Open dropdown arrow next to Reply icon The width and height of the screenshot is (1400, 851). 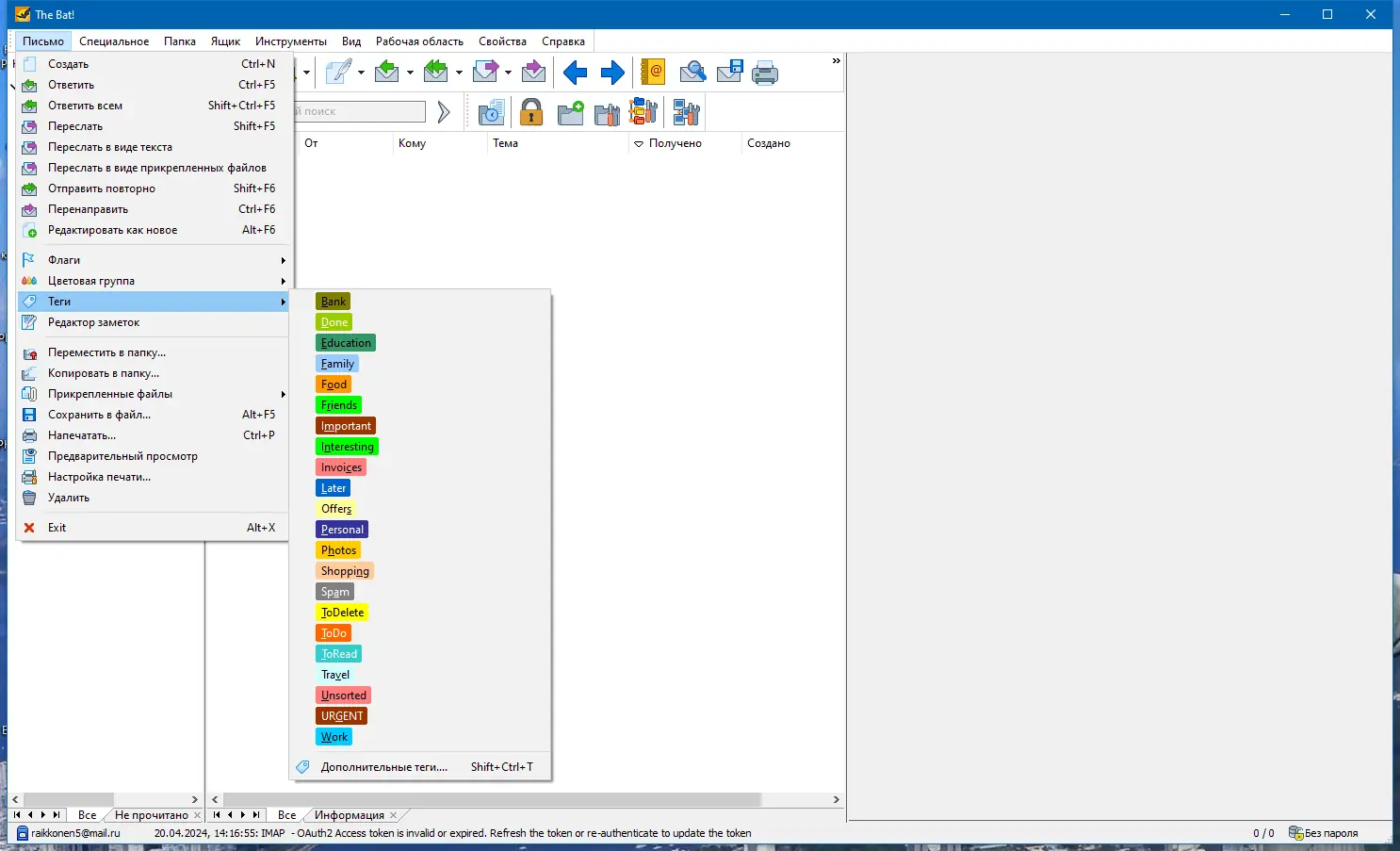click(x=410, y=73)
